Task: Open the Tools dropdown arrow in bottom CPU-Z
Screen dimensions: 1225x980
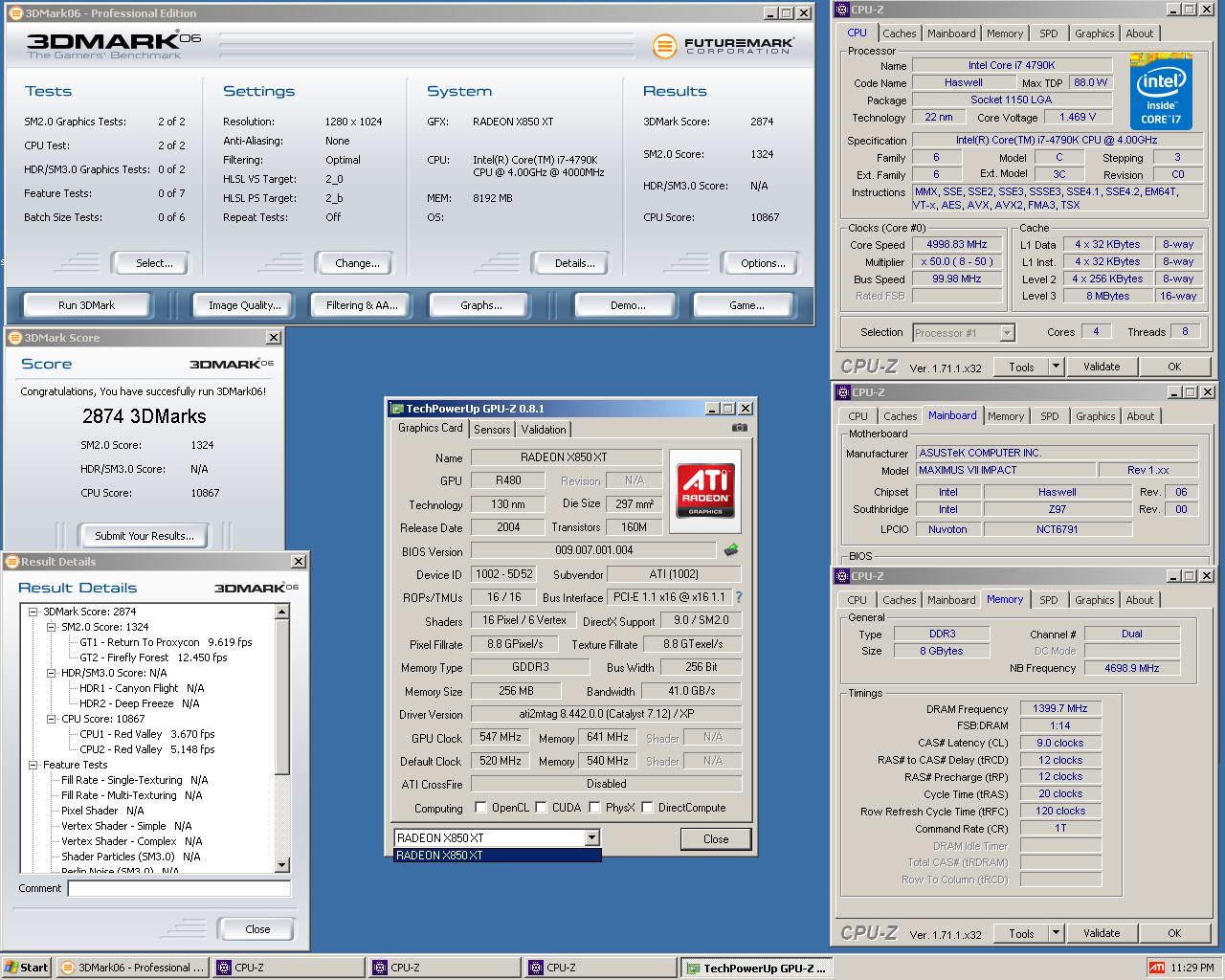Action: pyautogui.click(x=1056, y=933)
